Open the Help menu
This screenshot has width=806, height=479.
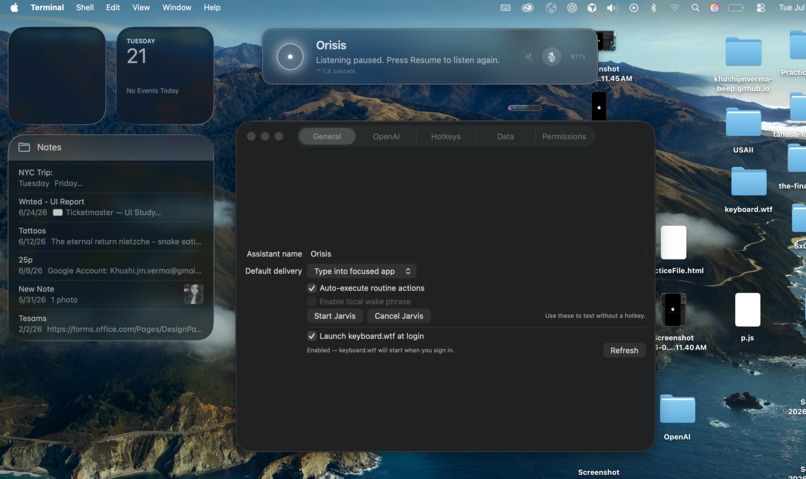[x=212, y=8]
